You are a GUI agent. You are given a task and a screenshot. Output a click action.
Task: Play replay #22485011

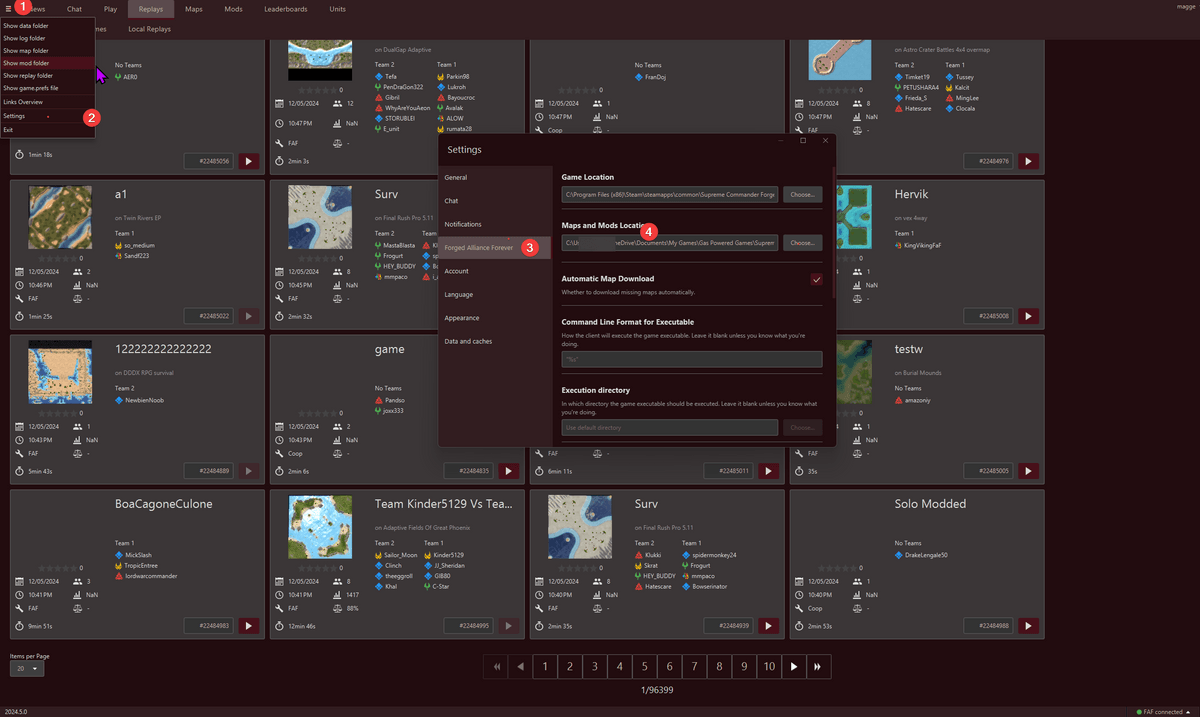768,471
